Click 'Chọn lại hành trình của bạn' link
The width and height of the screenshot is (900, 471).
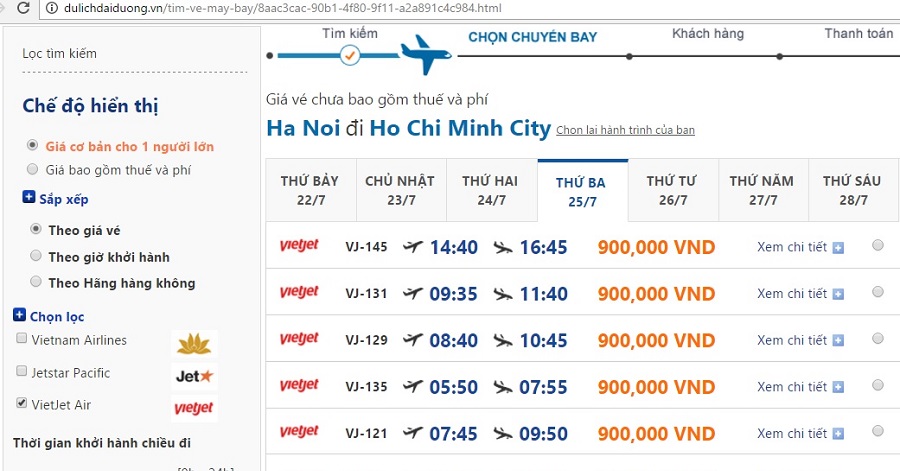(626, 130)
